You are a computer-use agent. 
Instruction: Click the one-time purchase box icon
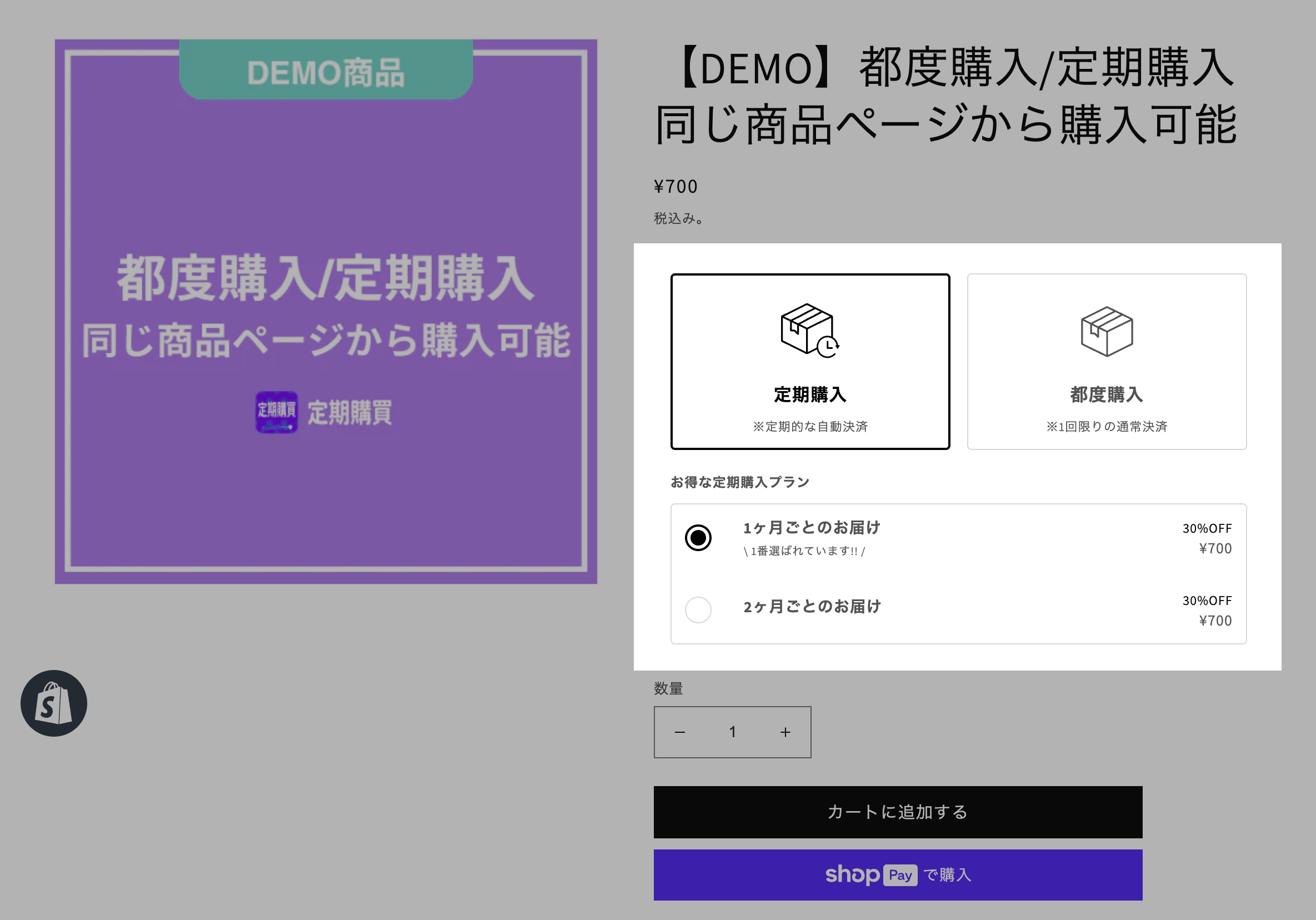(1106, 331)
